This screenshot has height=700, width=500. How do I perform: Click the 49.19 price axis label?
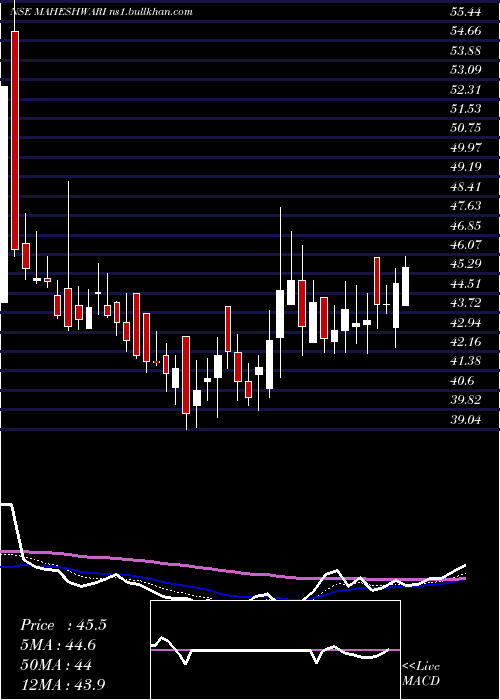(466, 167)
